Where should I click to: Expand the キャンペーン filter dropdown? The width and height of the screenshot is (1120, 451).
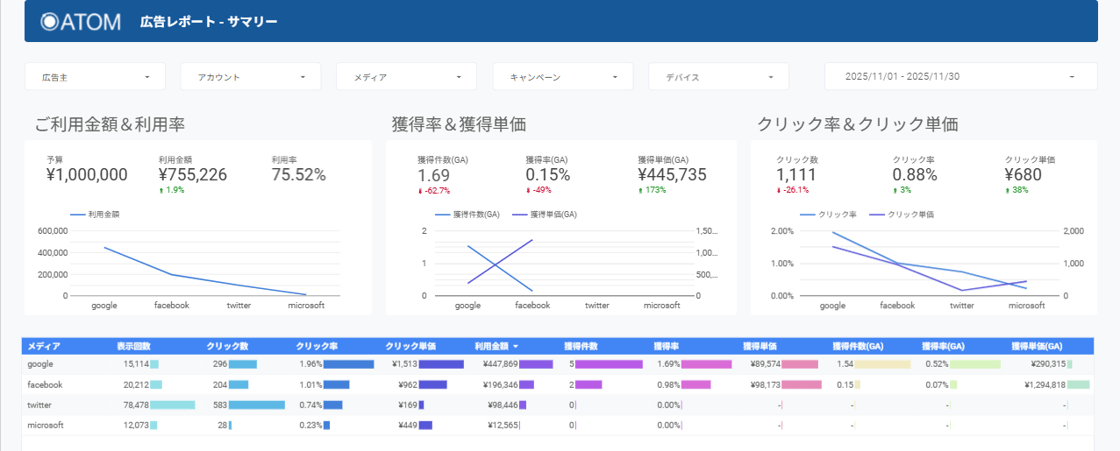562,77
